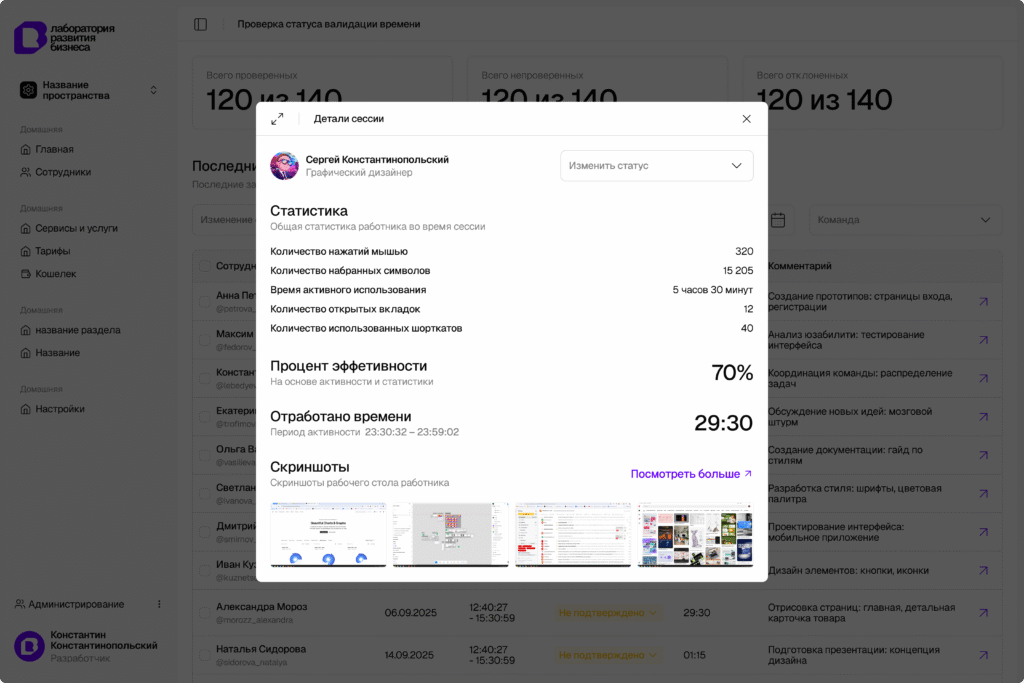This screenshot has width=1024, height=683.
Task: Open arrow link for Создание прототипов row
Action: click(x=983, y=301)
